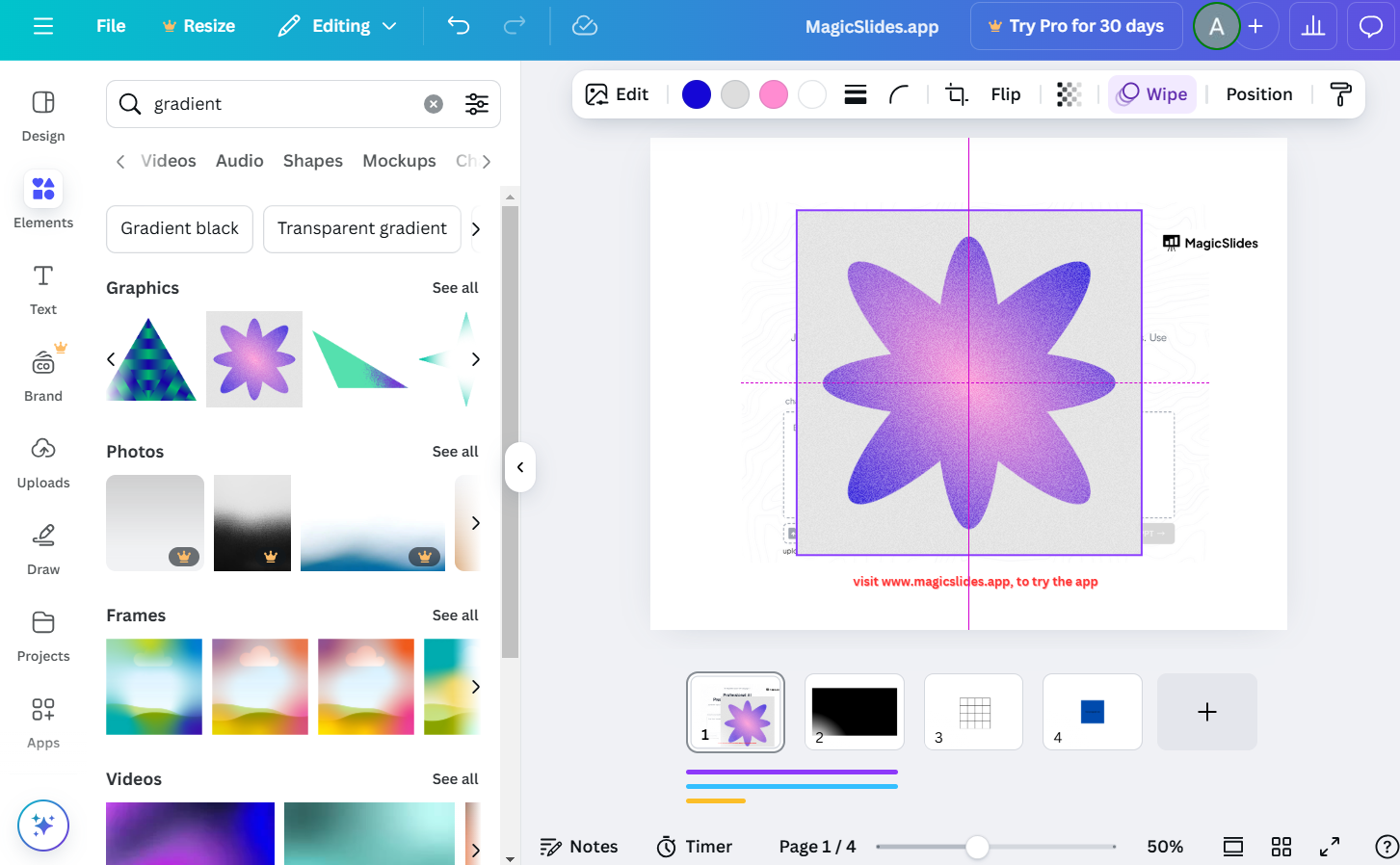Open the File menu
The width and height of the screenshot is (1400, 865).
111,26
